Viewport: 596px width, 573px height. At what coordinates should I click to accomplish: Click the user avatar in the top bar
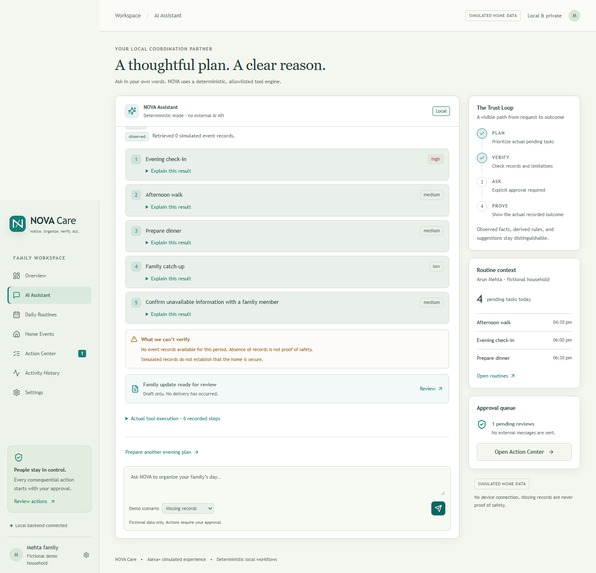pos(574,16)
